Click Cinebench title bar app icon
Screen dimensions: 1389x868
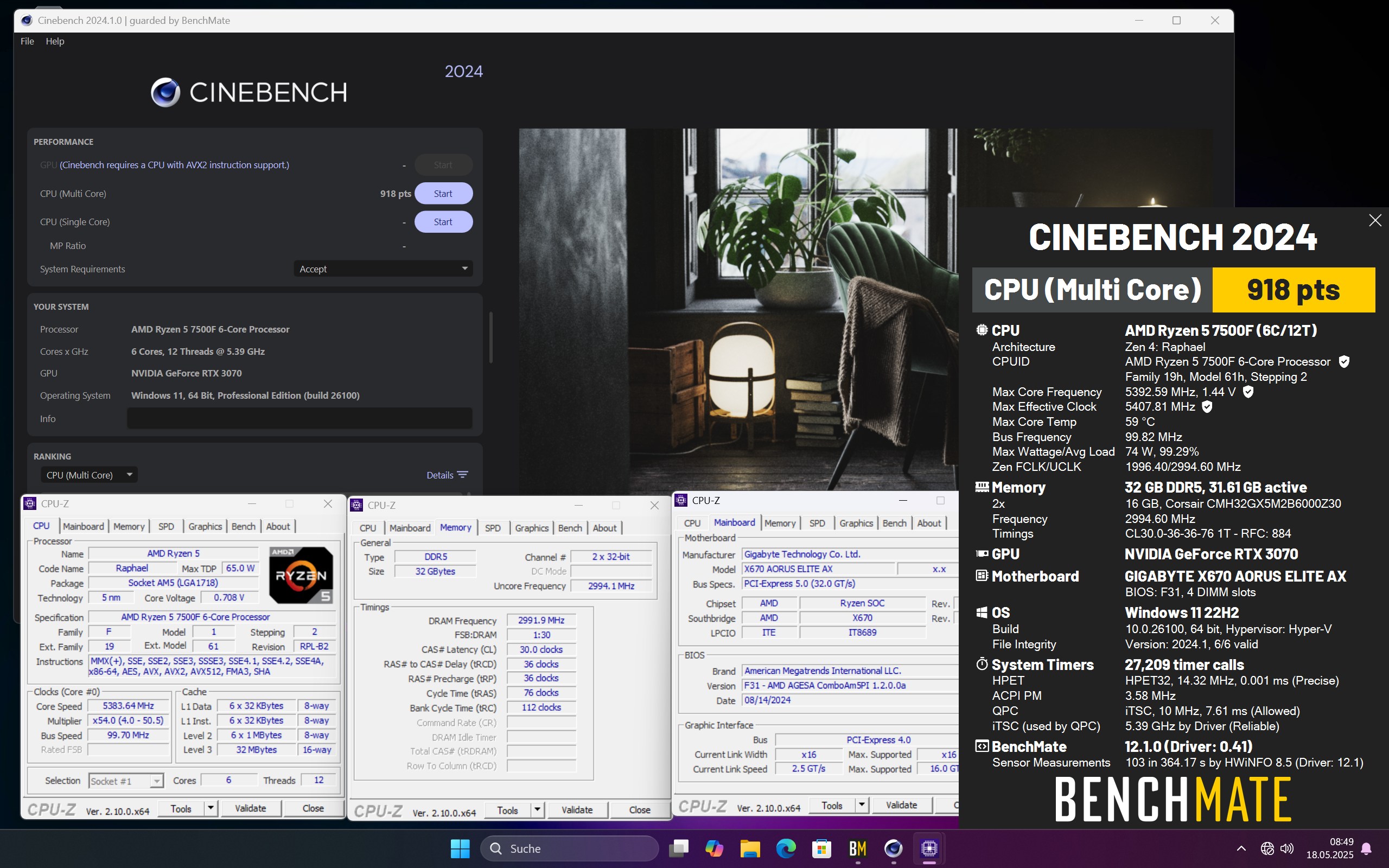[x=27, y=20]
